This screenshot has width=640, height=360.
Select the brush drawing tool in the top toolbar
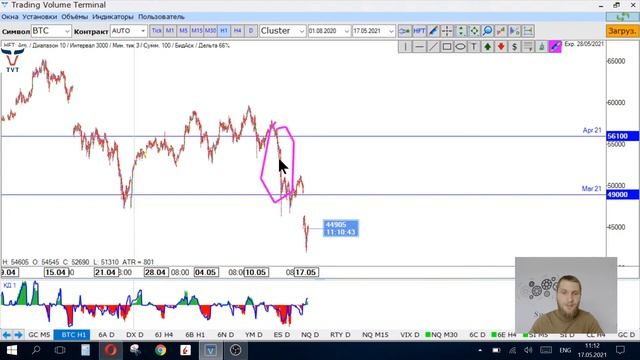433,31
